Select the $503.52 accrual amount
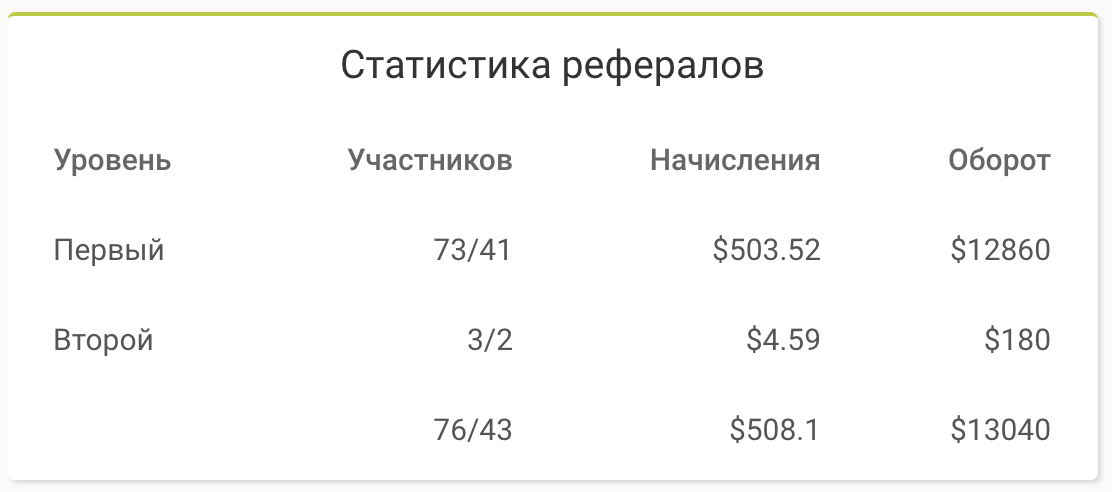1112x492 pixels. tap(767, 250)
